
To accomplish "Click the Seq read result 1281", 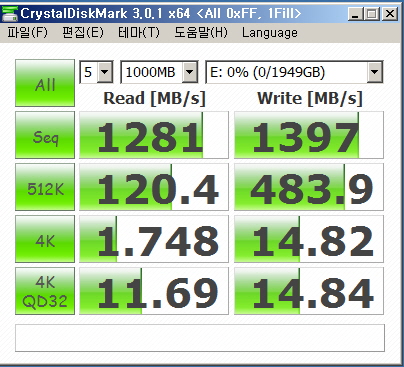I will [x=154, y=135].
